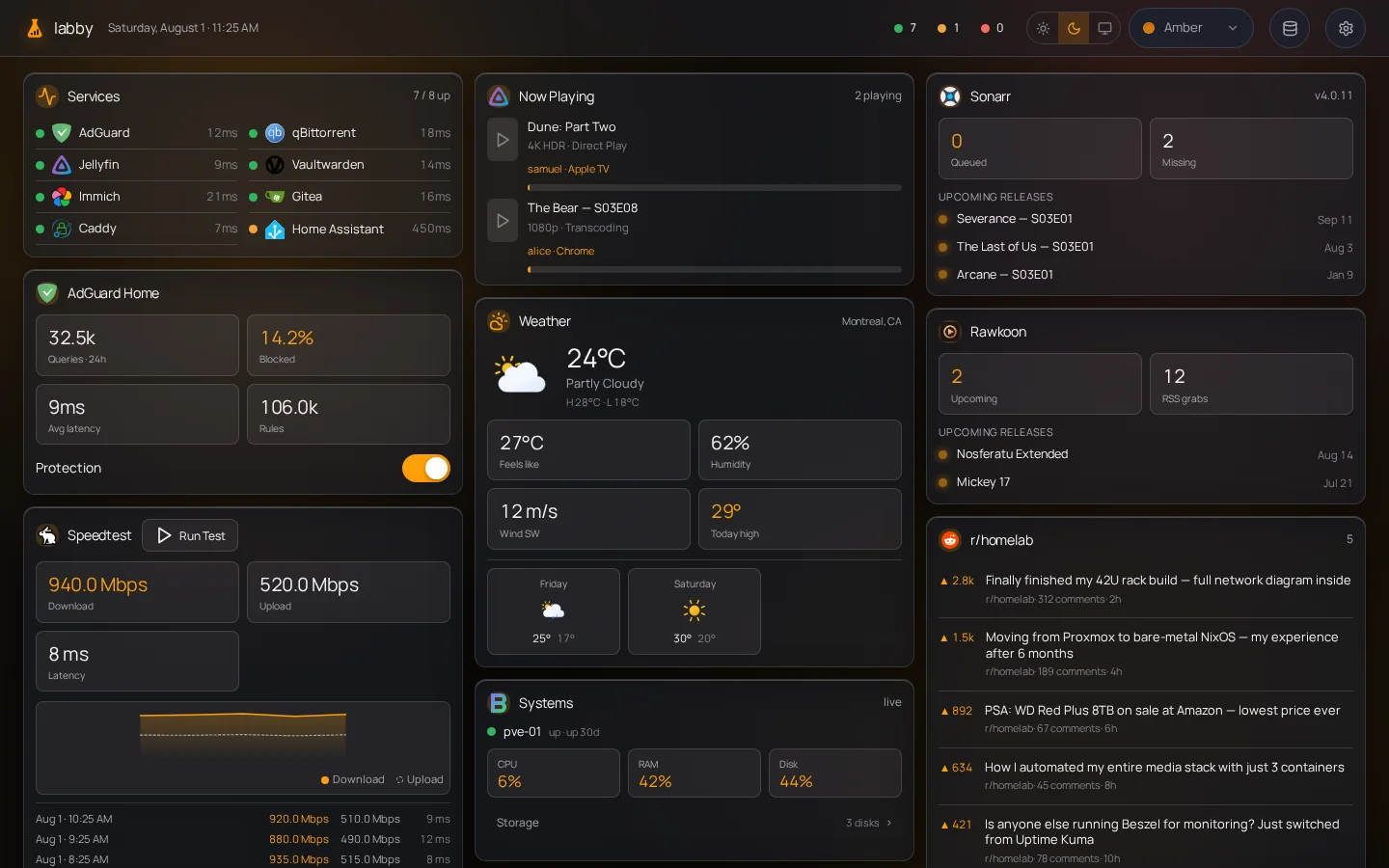Open settings gear in top bar
This screenshot has width=1389, height=868.
(1346, 28)
